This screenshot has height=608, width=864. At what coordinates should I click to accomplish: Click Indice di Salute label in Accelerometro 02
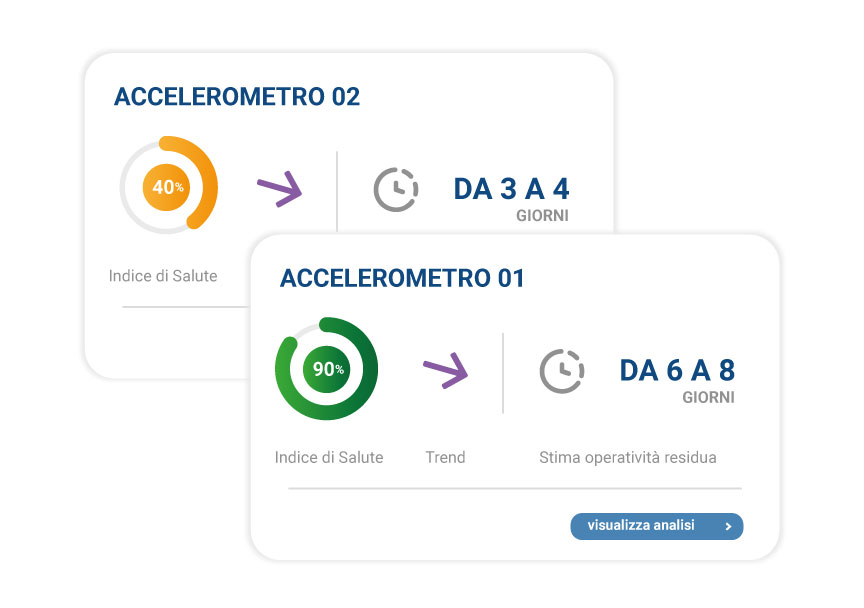tap(163, 275)
